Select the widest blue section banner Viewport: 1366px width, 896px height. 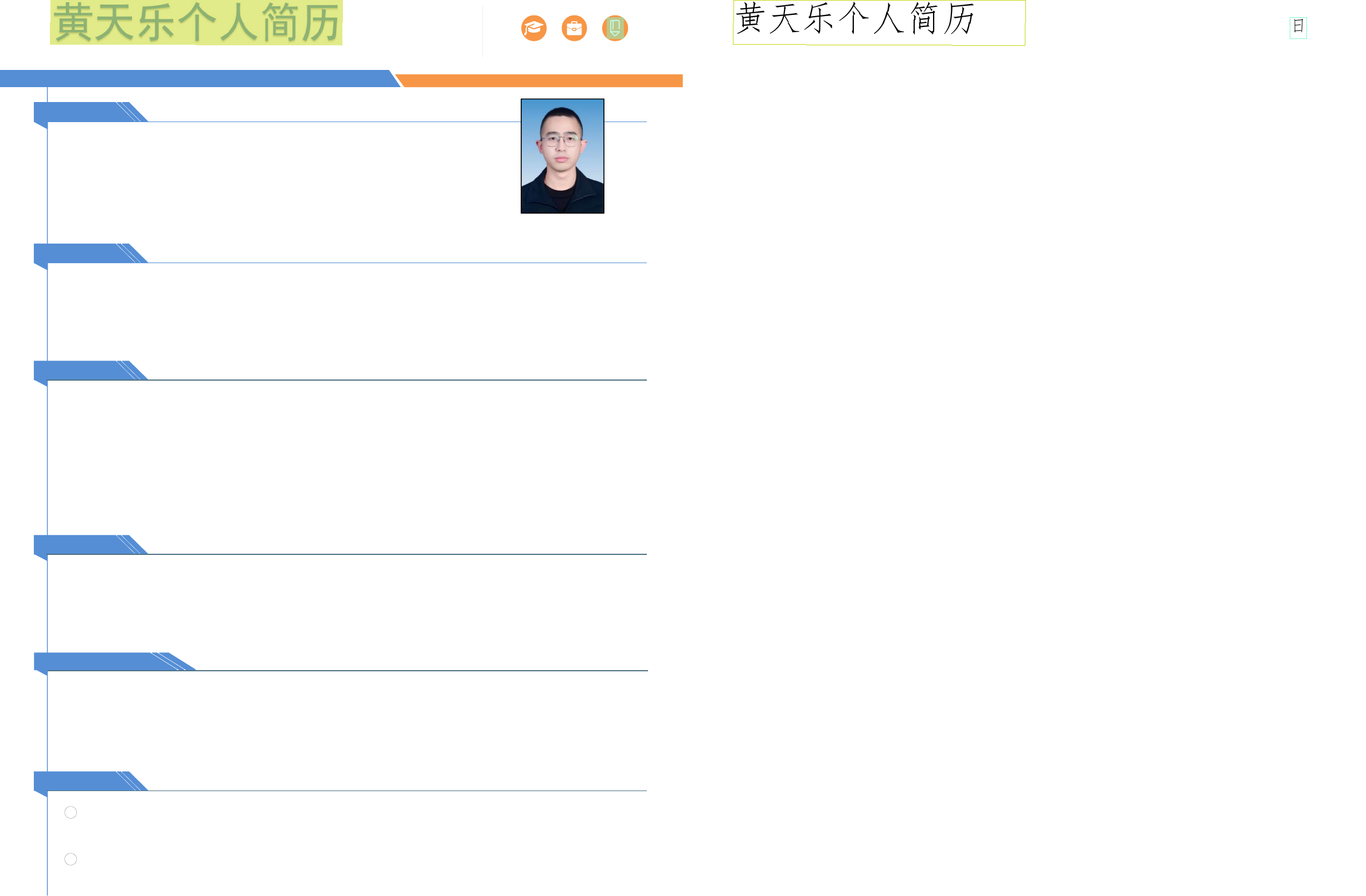click(97, 662)
